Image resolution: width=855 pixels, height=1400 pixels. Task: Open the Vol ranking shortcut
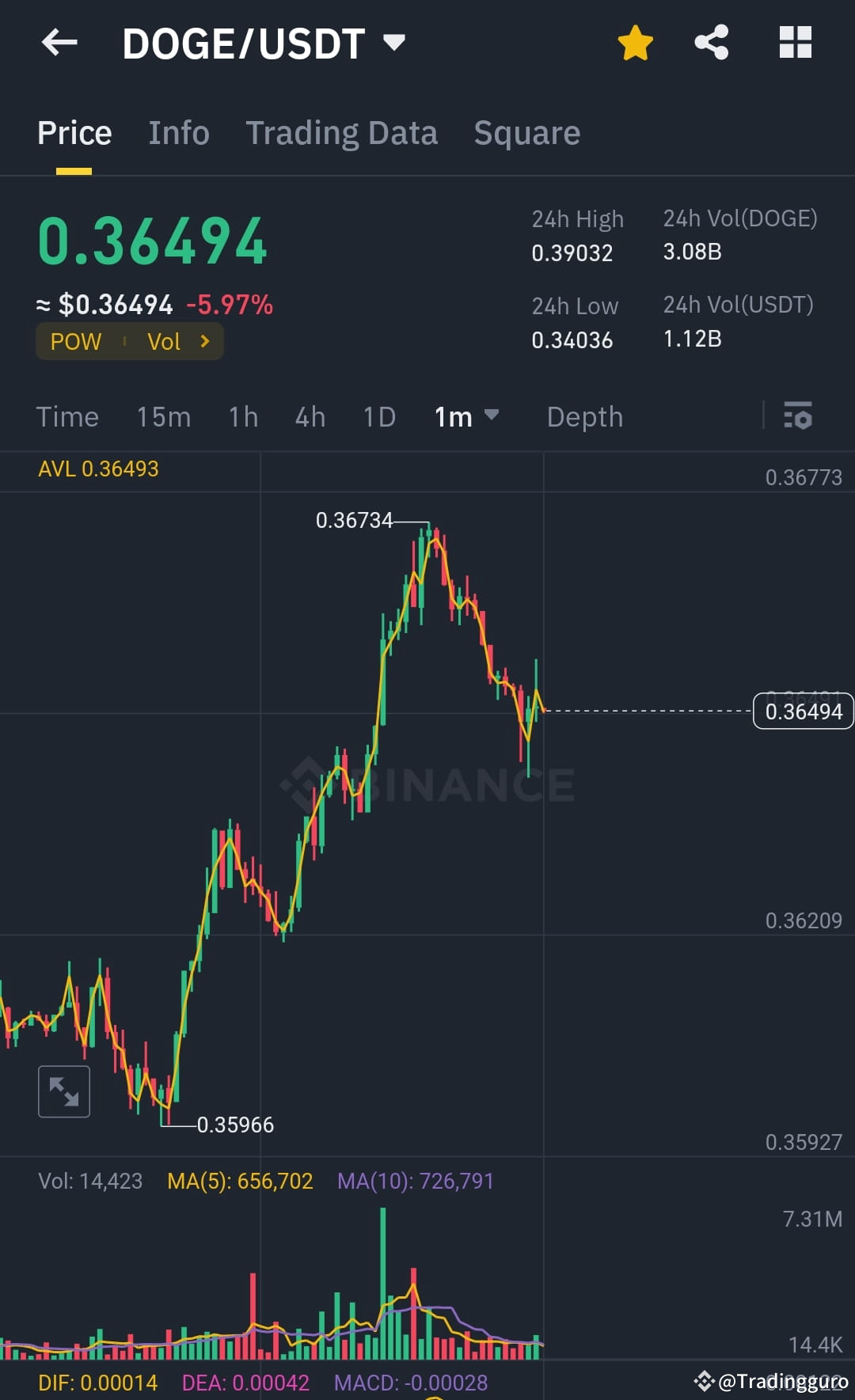click(165, 341)
